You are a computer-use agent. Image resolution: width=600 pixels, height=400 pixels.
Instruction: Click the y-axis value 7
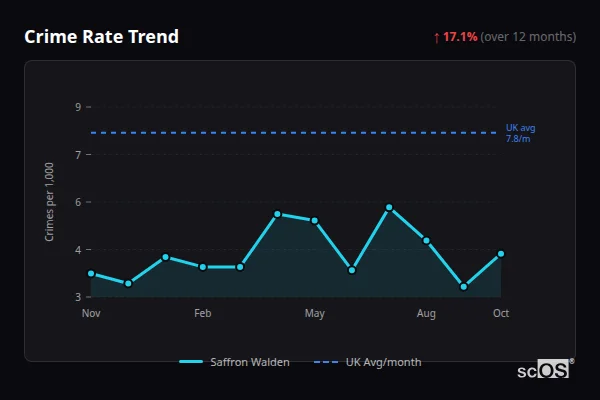tap(78, 155)
